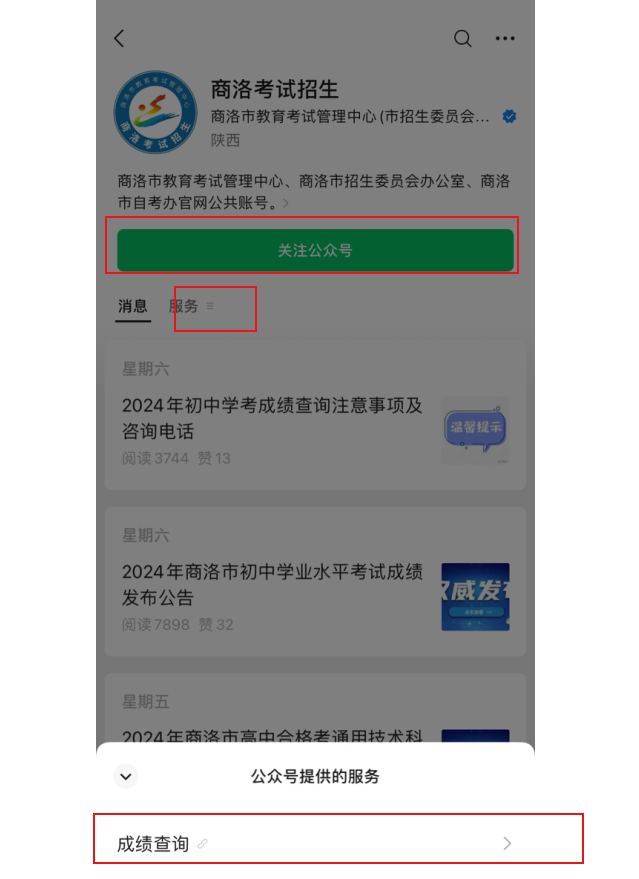Tap the blue 权威发布 article thumbnail
This screenshot has height=879, width=639.
[475, 596]
